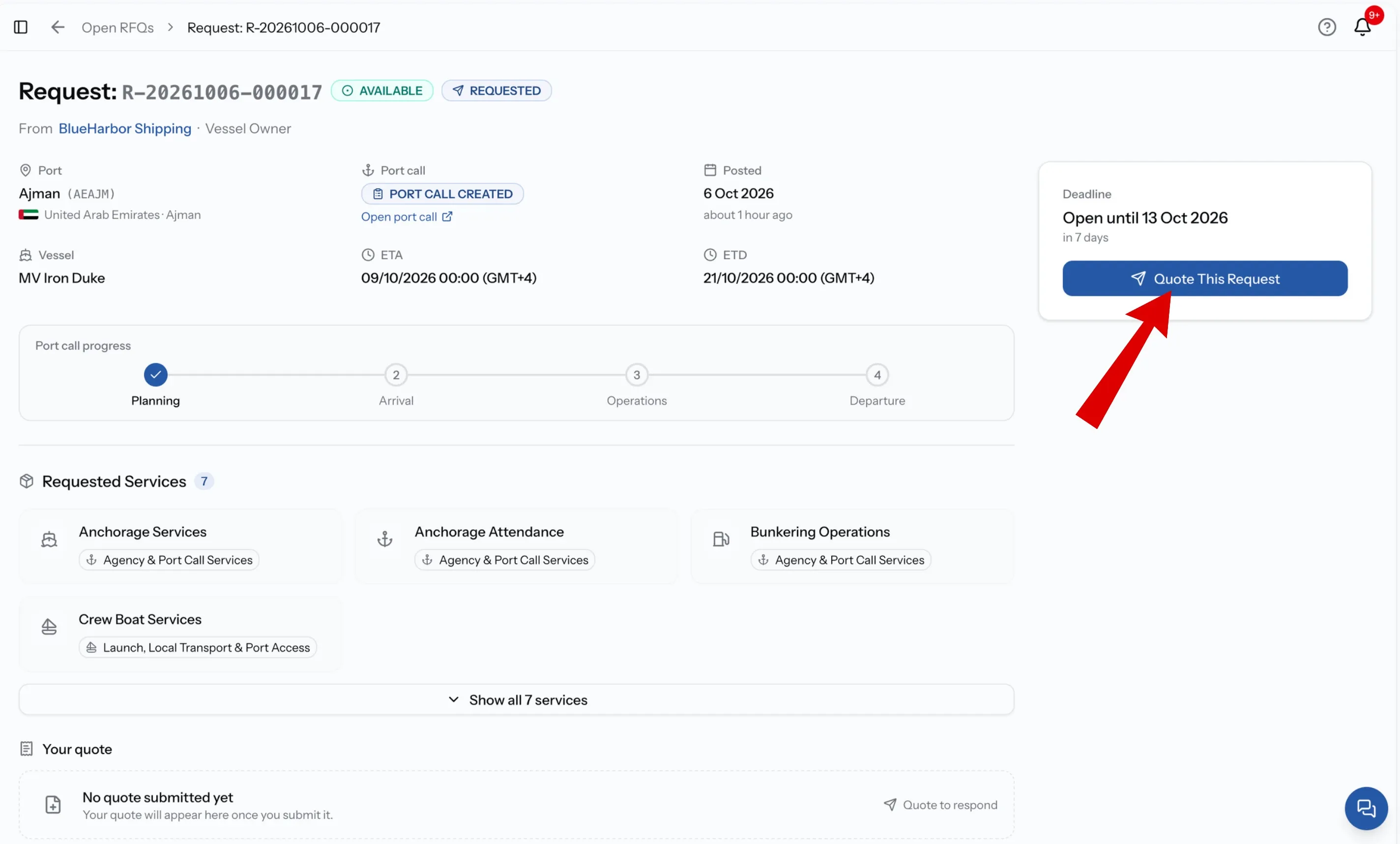Image resolution: width=1400 pixels, height=844 pixels.
Task: Click the external link icon after Open port call
Action: 447,216
